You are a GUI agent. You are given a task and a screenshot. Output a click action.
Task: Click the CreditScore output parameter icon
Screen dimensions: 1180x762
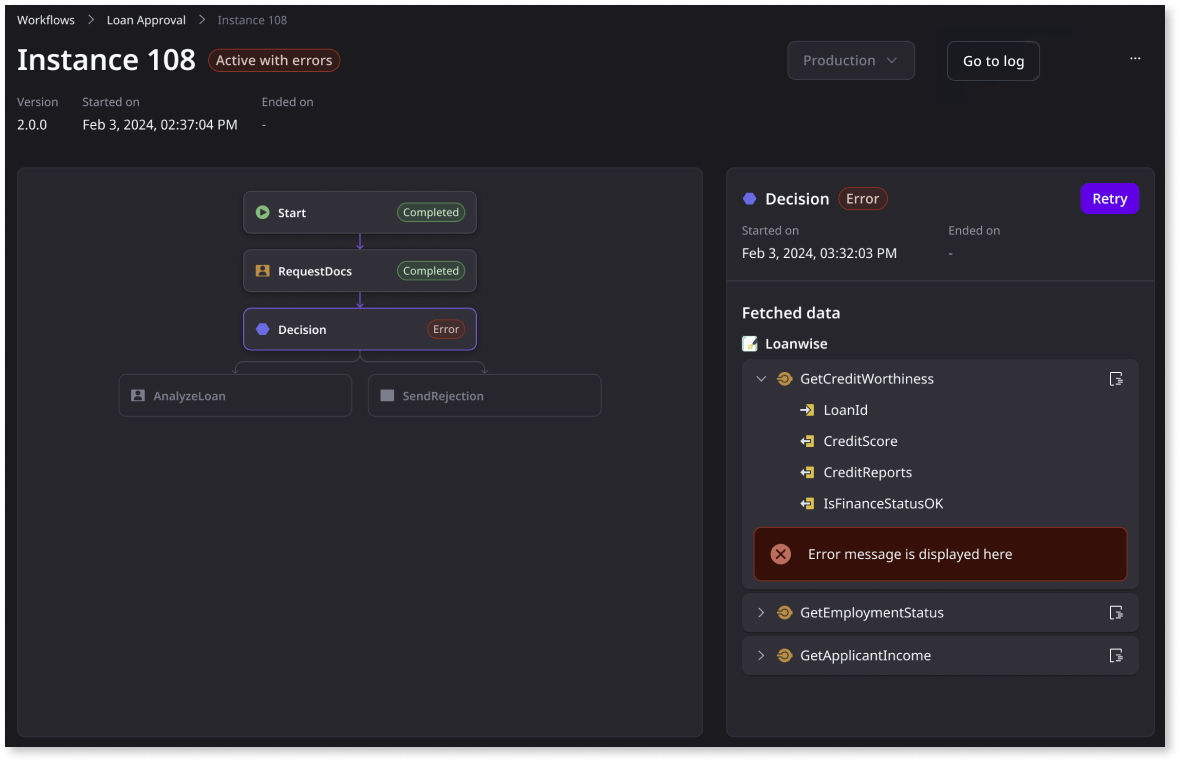tap(808, 441)
